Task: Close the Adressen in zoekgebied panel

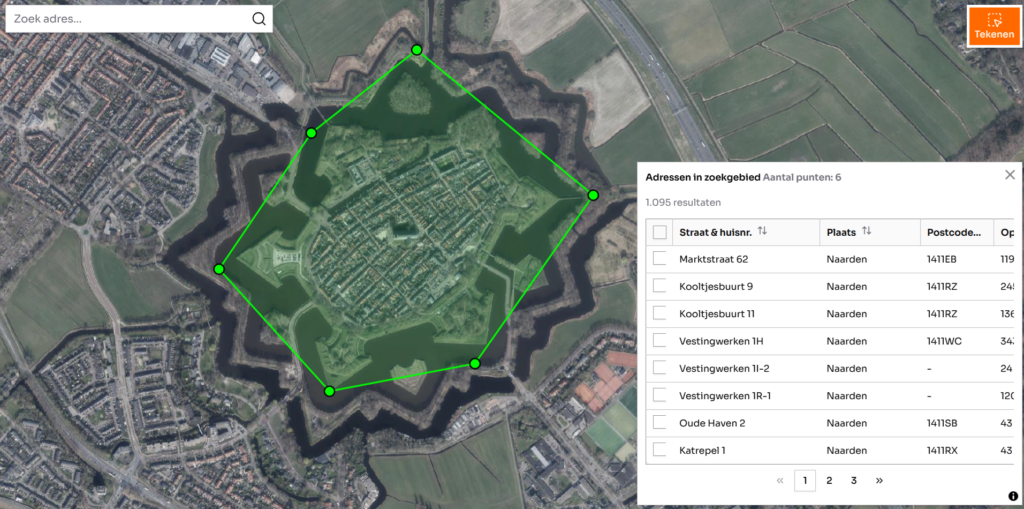Action: 1010,174
